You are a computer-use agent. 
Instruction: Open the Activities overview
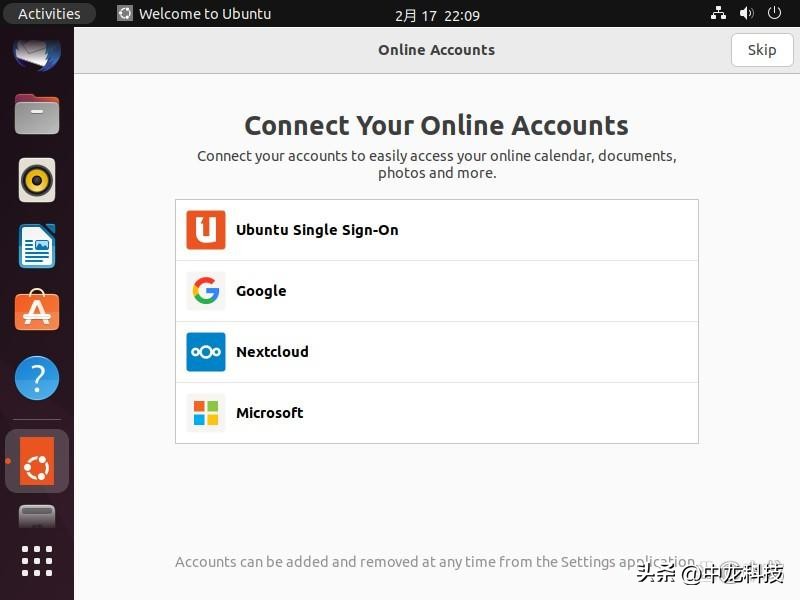point(49,13)
